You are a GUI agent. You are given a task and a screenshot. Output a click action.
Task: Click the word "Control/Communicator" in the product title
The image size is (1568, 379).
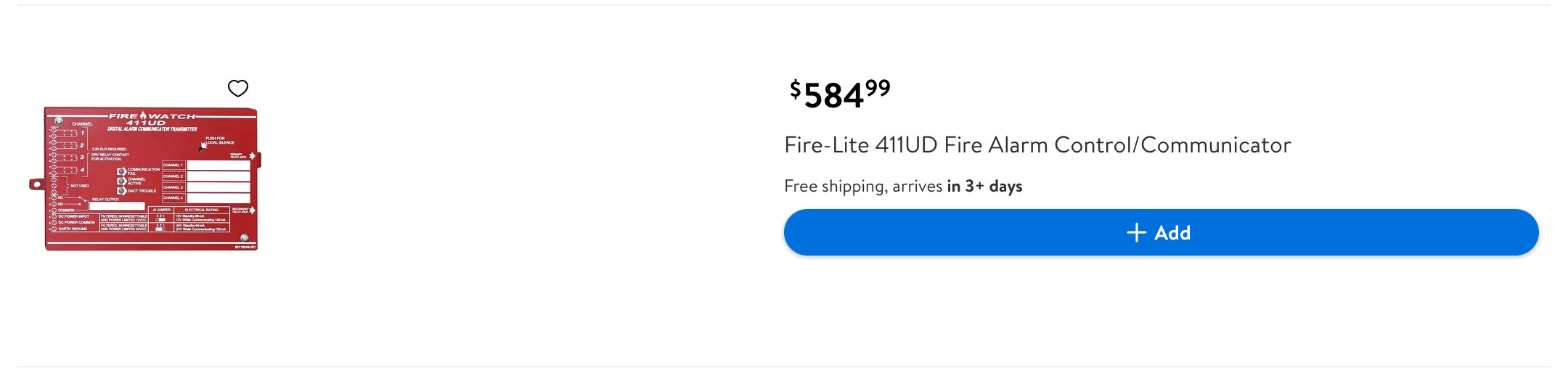(1172, 145)
